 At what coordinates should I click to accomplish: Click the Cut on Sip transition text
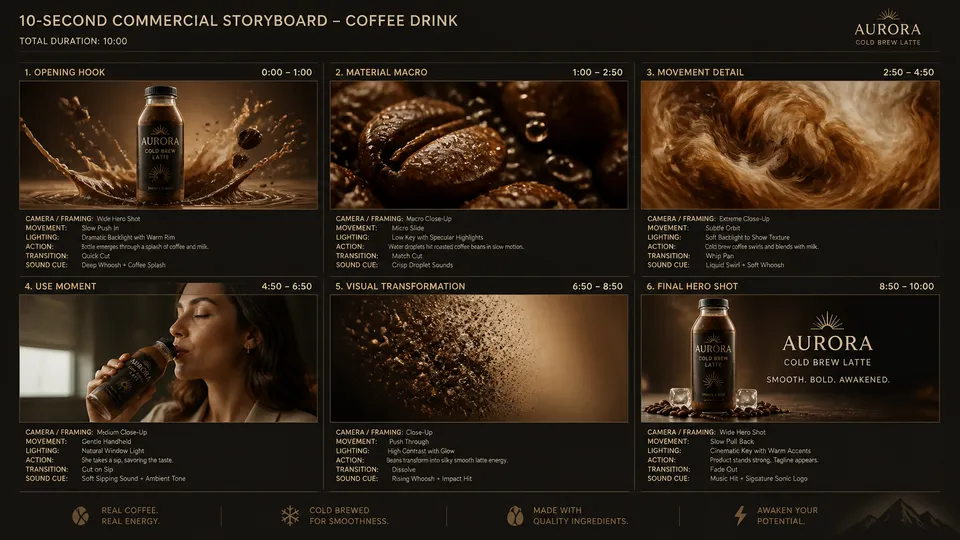pos(97,470)
